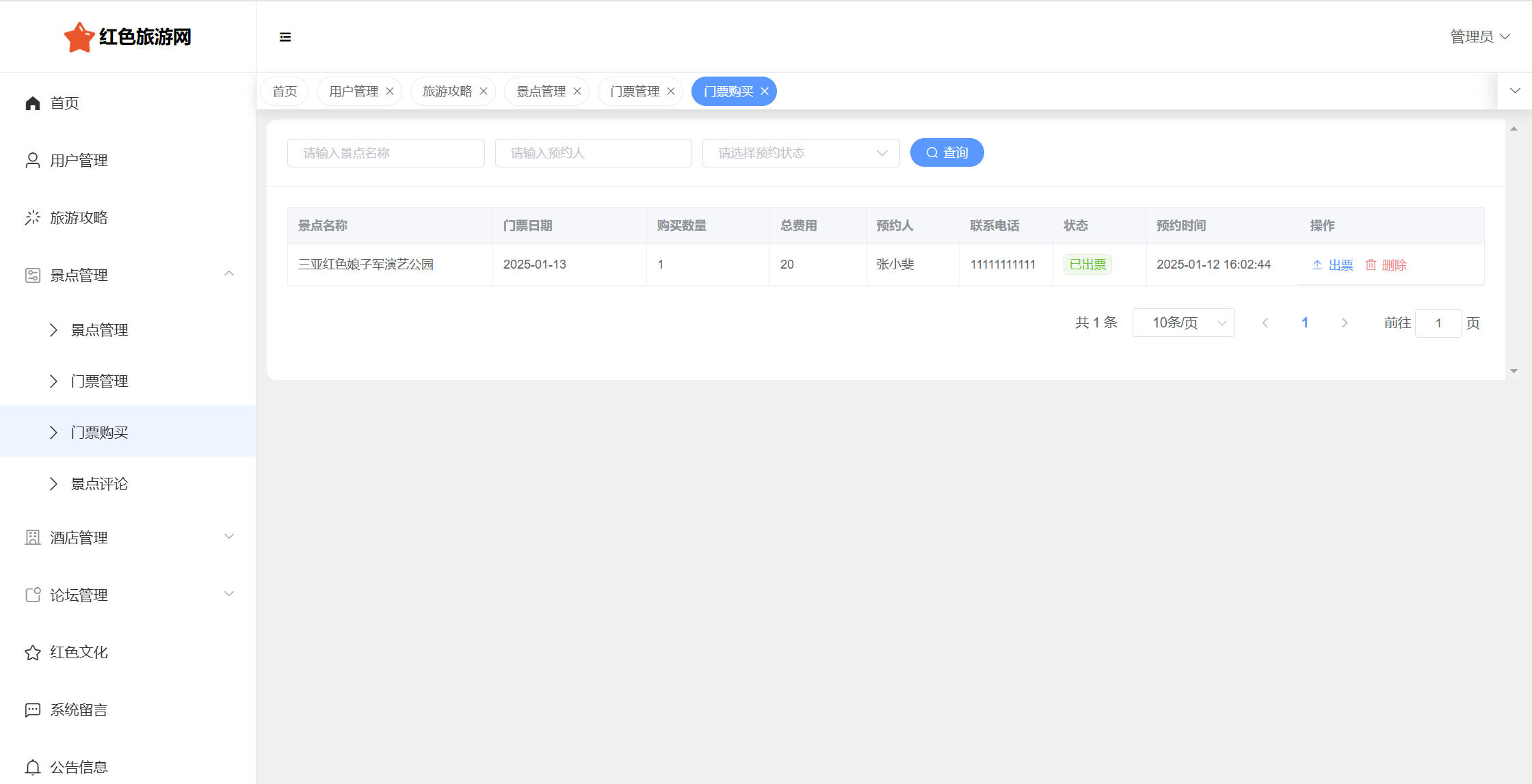This screenshot has width=1532, height=784.
Task: Open 公告信息 via its bell icon
Action: tap(32, 767)
